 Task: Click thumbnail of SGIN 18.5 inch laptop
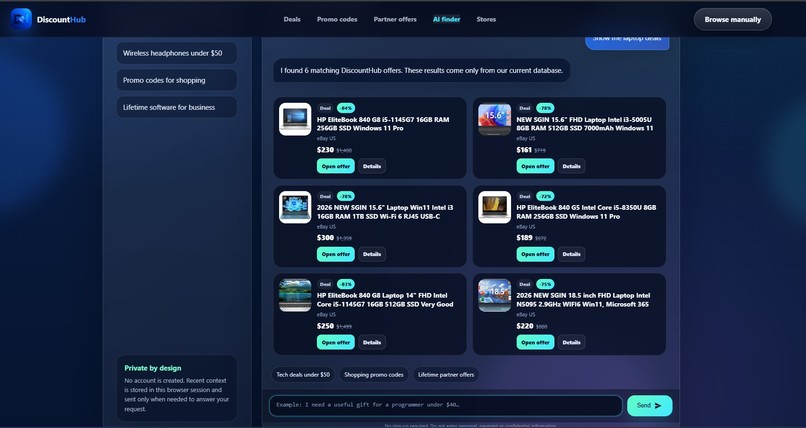pyautogui.click(x=494, y=295)
